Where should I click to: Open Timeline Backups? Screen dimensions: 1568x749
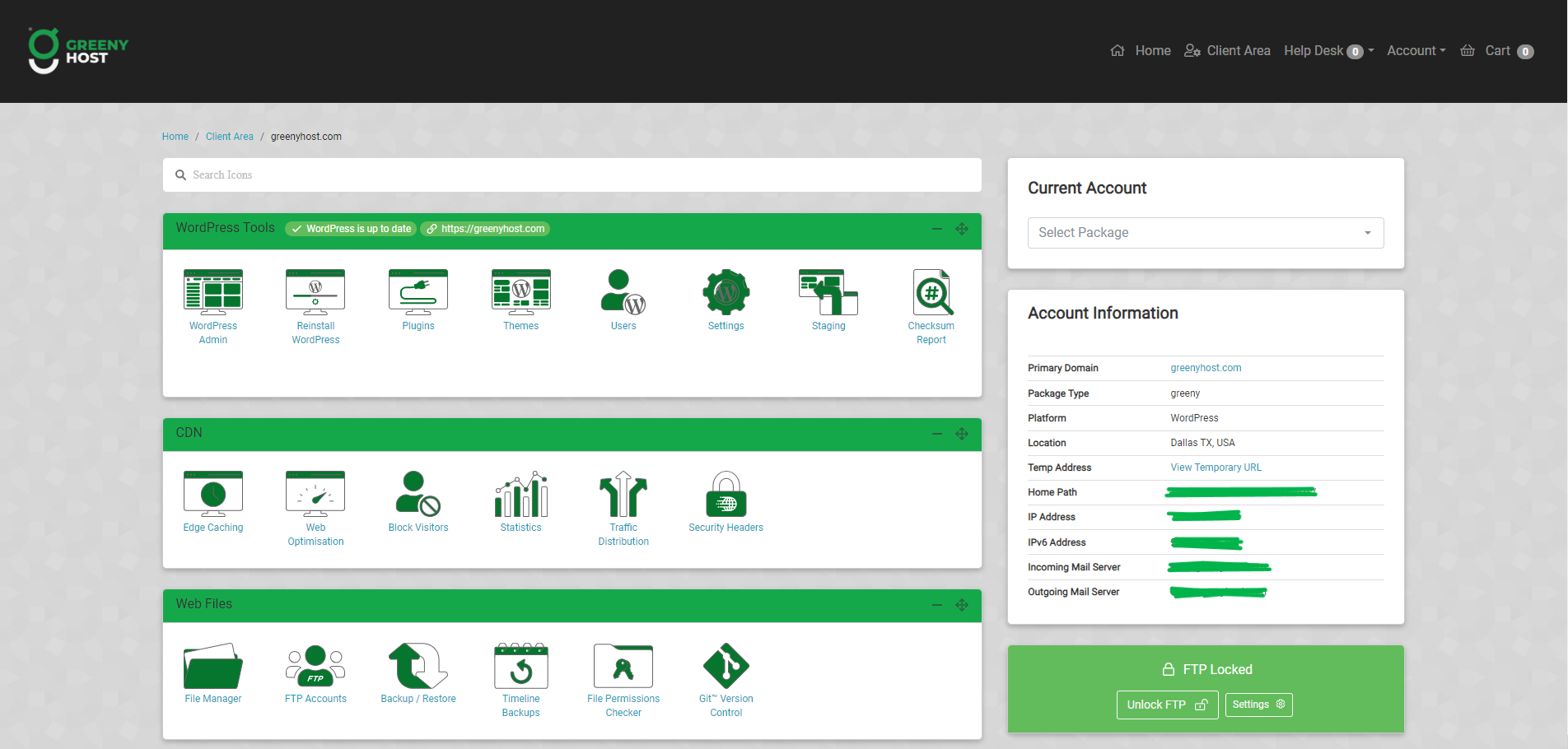pyautogui.click(x=520, y=679)
